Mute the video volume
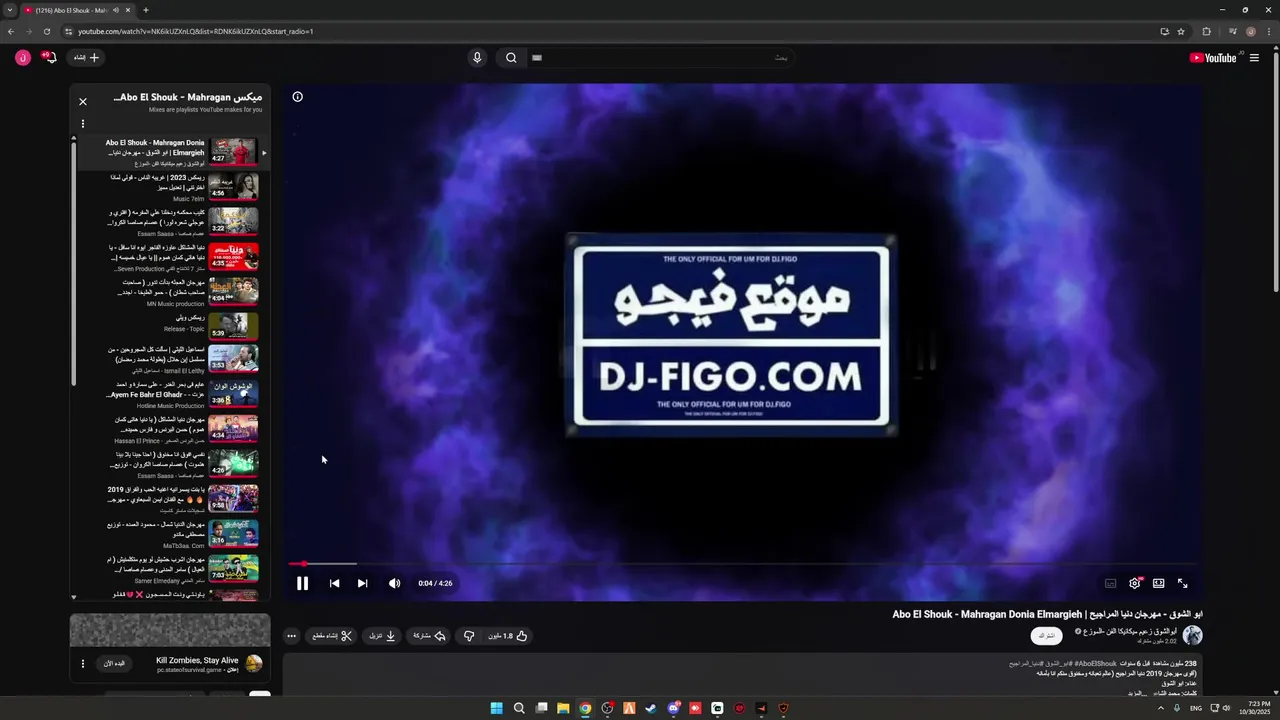The image size is (1280, 720). coord(394,583)
